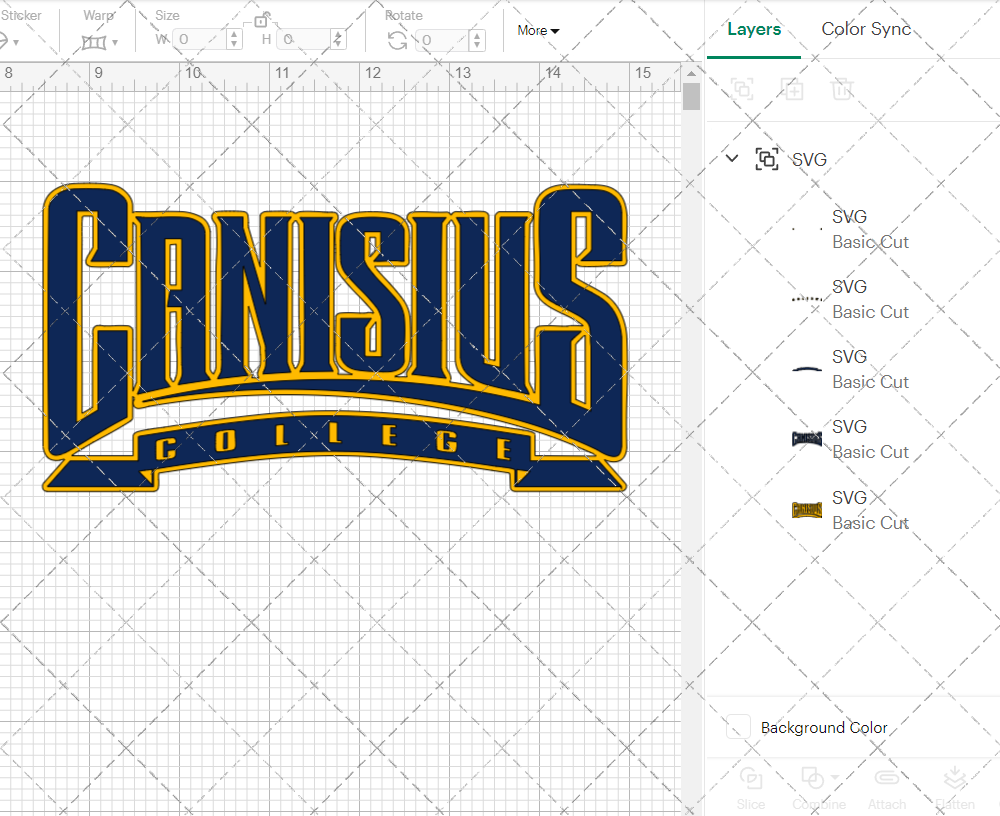
Task: Select the Flatten tool icon
Action: (955, 780)
